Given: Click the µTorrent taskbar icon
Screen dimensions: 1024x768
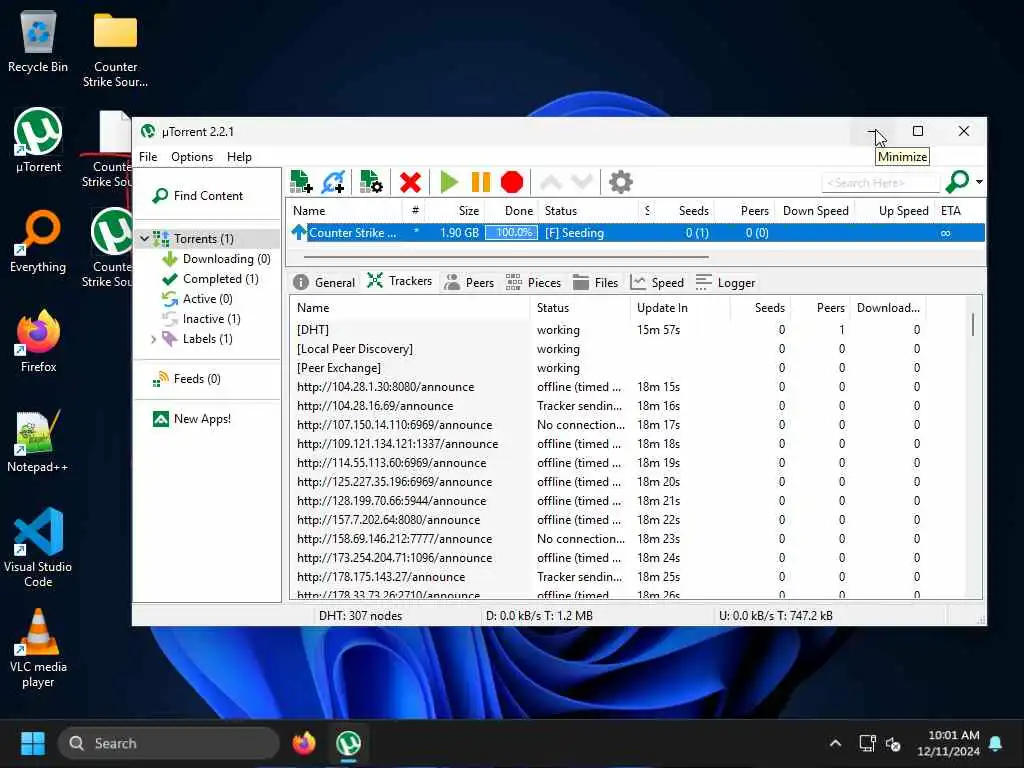Looking at the screenshot, I should point(349,743).
